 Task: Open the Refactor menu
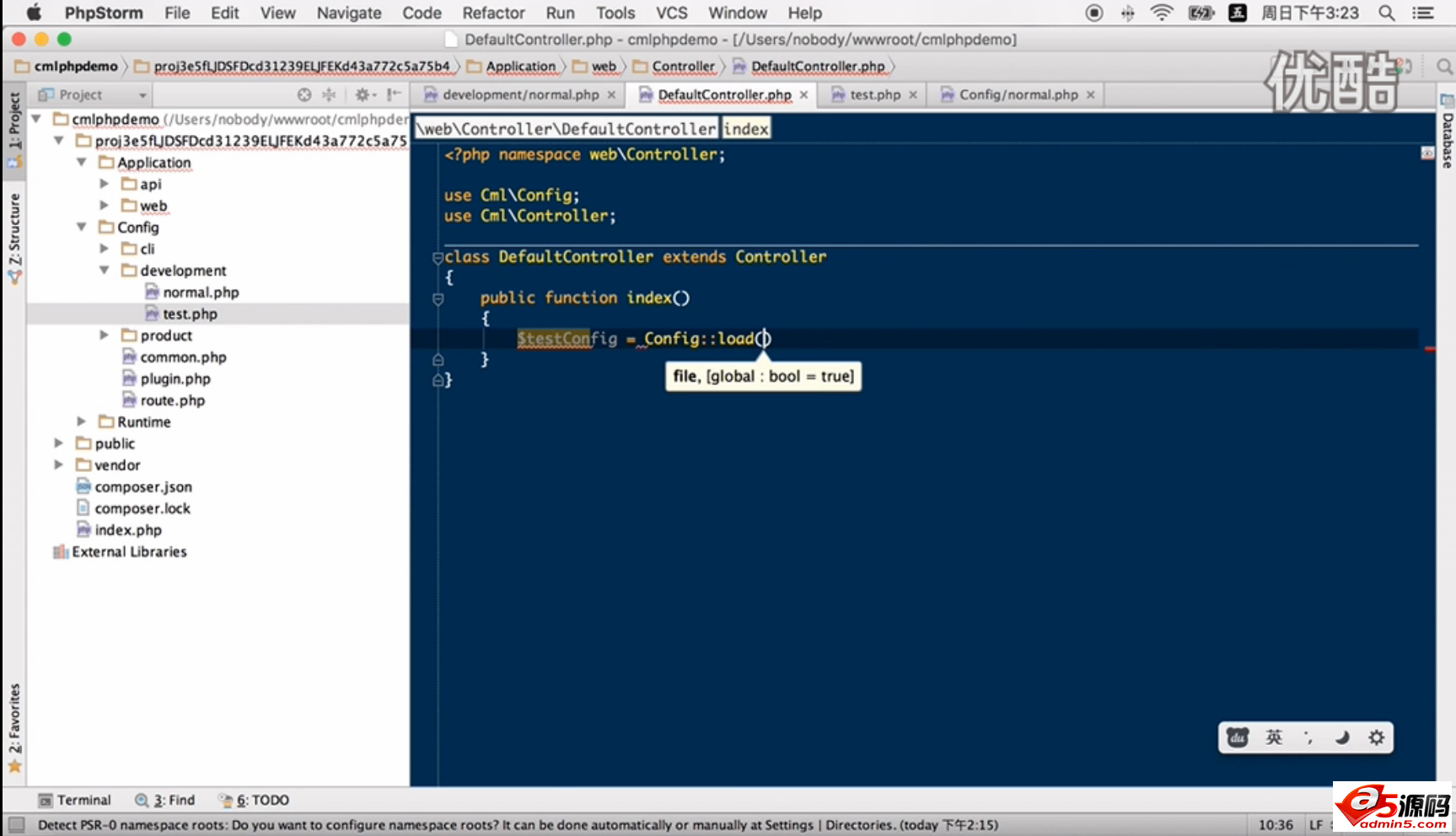493,13
